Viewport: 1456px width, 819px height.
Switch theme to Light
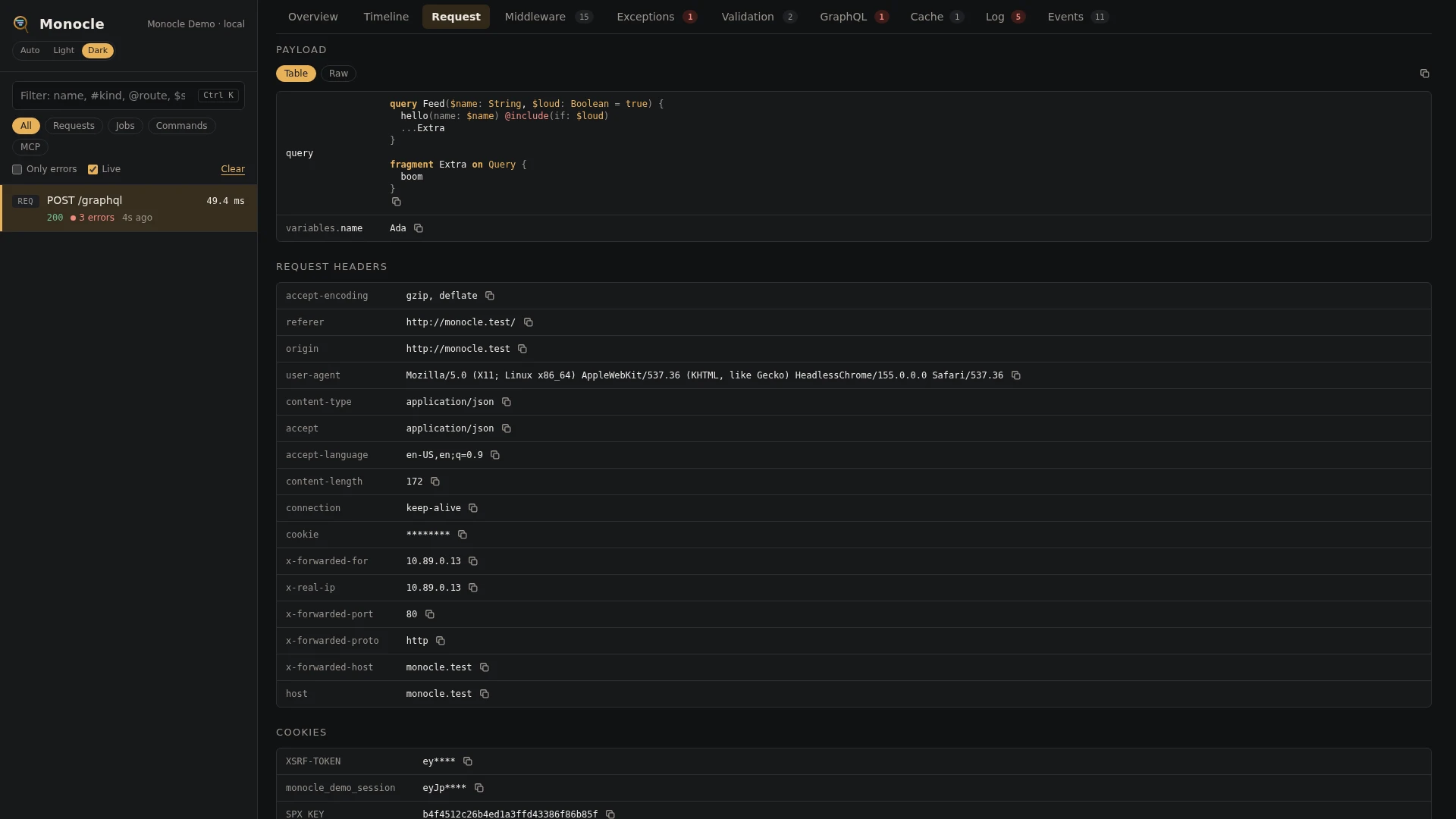click(64, 51)
